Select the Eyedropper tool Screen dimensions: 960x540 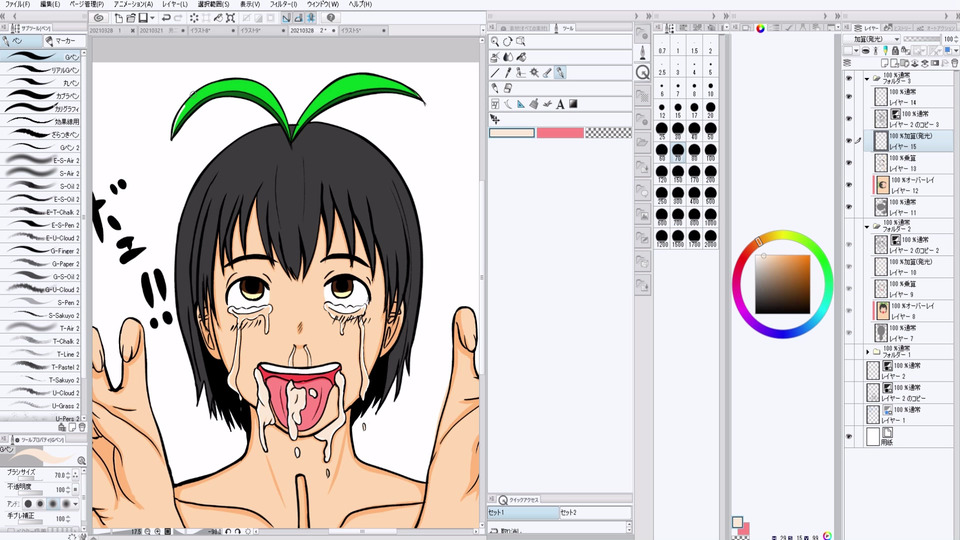[508, 73]
